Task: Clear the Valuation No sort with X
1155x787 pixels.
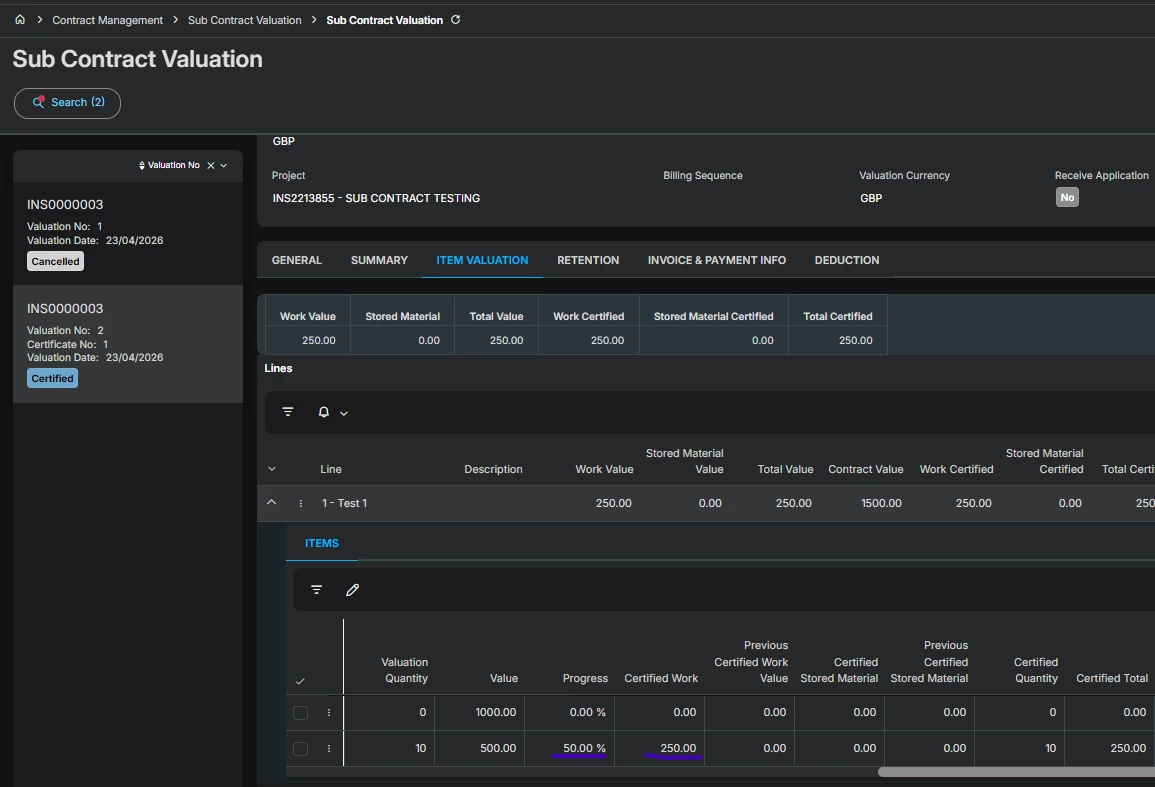Action: 211,165
